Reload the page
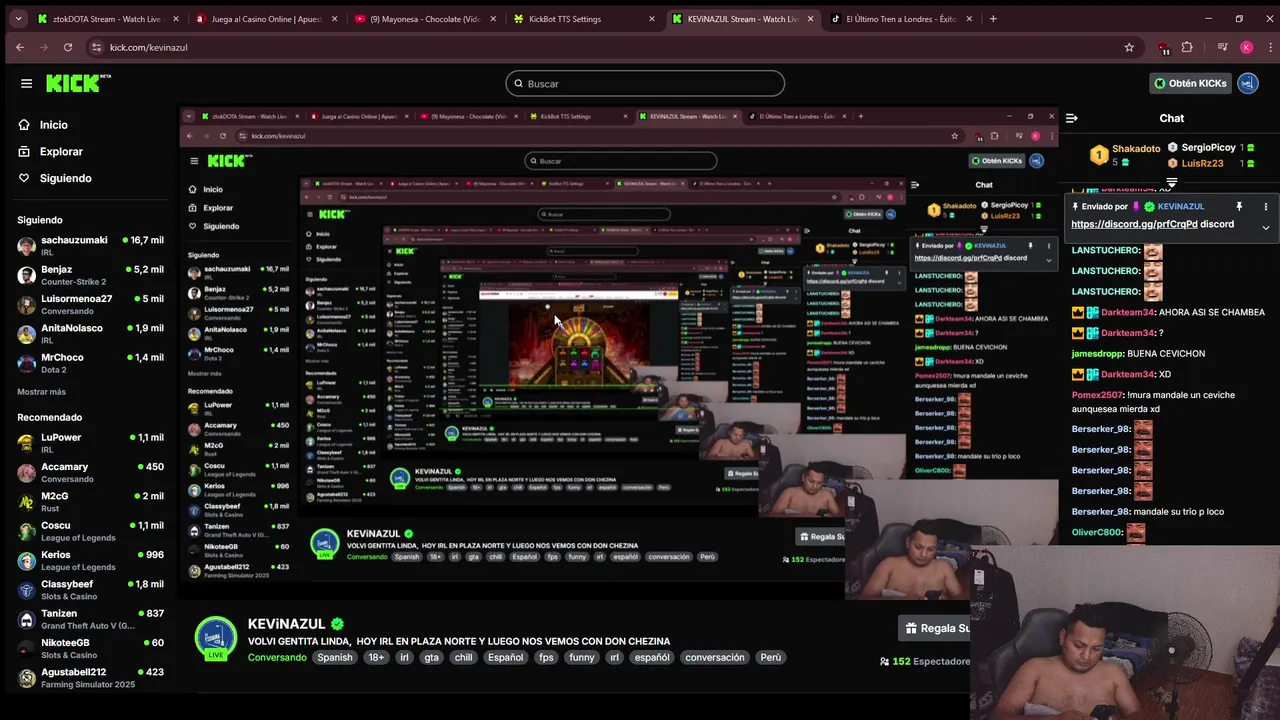The width and height of the screenshot is (1280, 720). [68, 47]
